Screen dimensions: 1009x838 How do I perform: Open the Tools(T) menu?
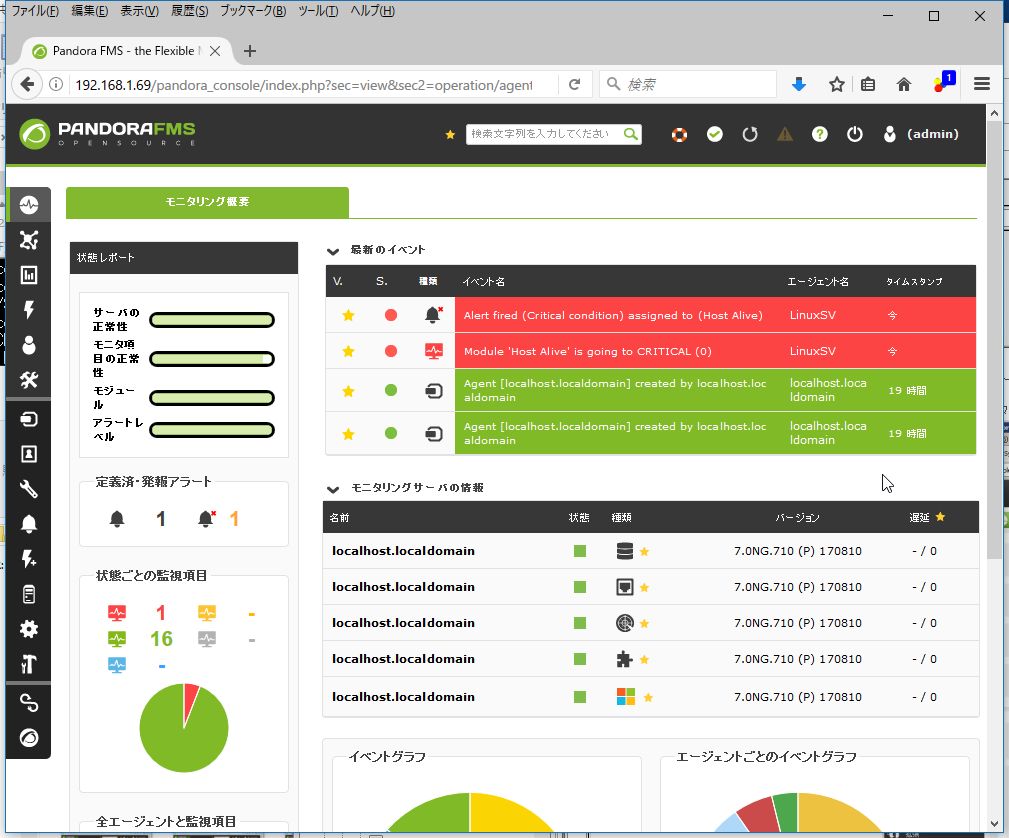click(318, 11)
